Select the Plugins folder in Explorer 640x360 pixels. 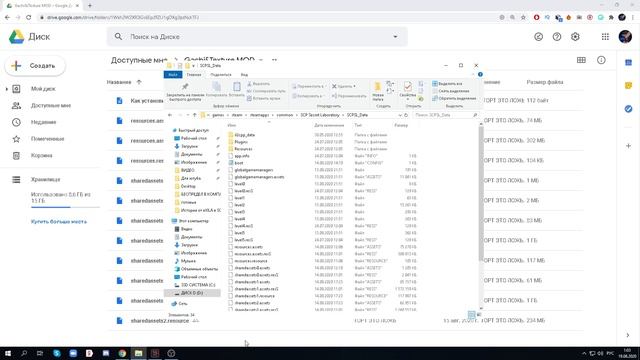241,142
